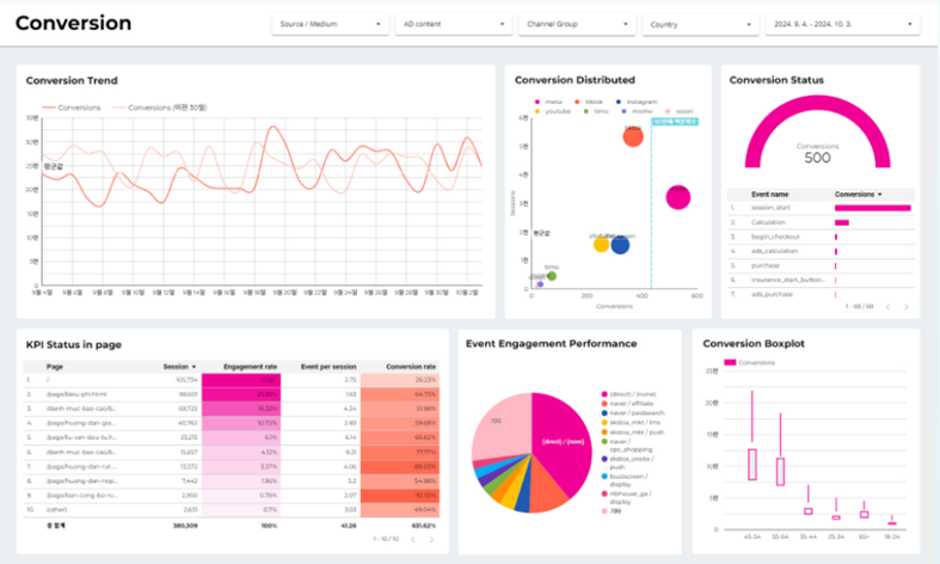
Task: Select the session_start row in event table
Action: tap(821, 208)
